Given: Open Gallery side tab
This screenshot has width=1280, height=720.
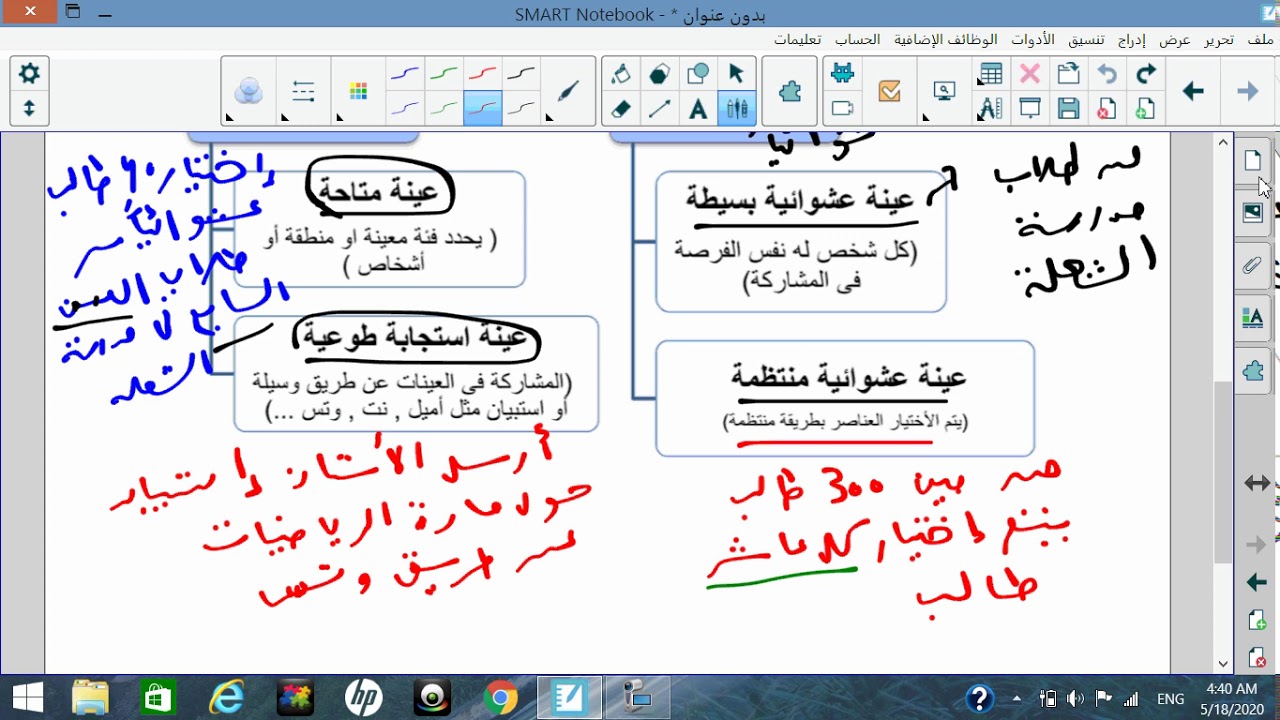Looking at the screenshot, I should pyautogui.click(x=1253, y=212).
